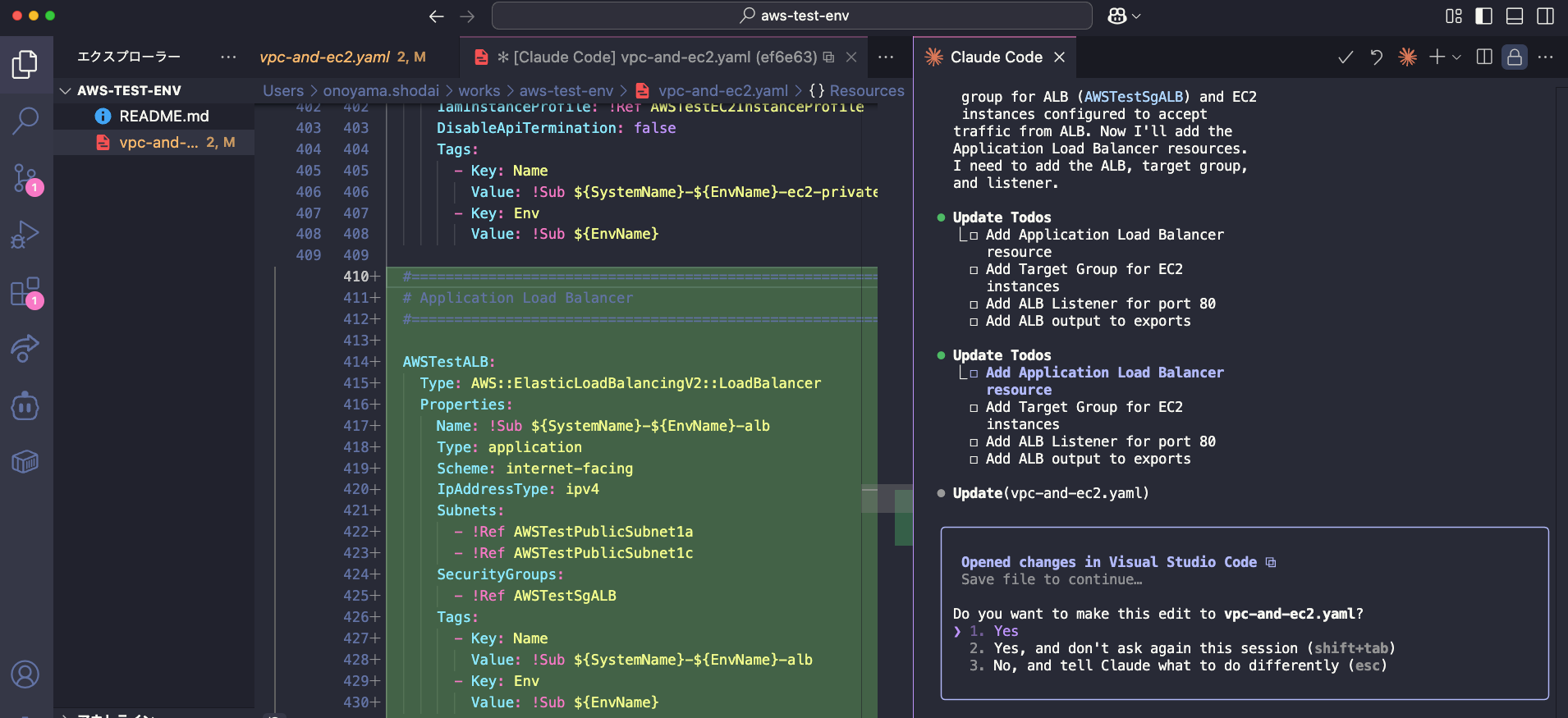Click line 414 AWSTestALB: in diff
The height and width of the screenshot is (718, 1568).
(x=449, y=362)
